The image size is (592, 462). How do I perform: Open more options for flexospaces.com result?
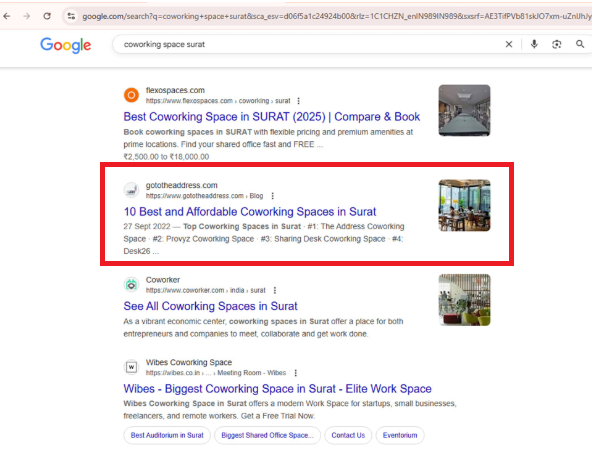click(x=299, y=101)
